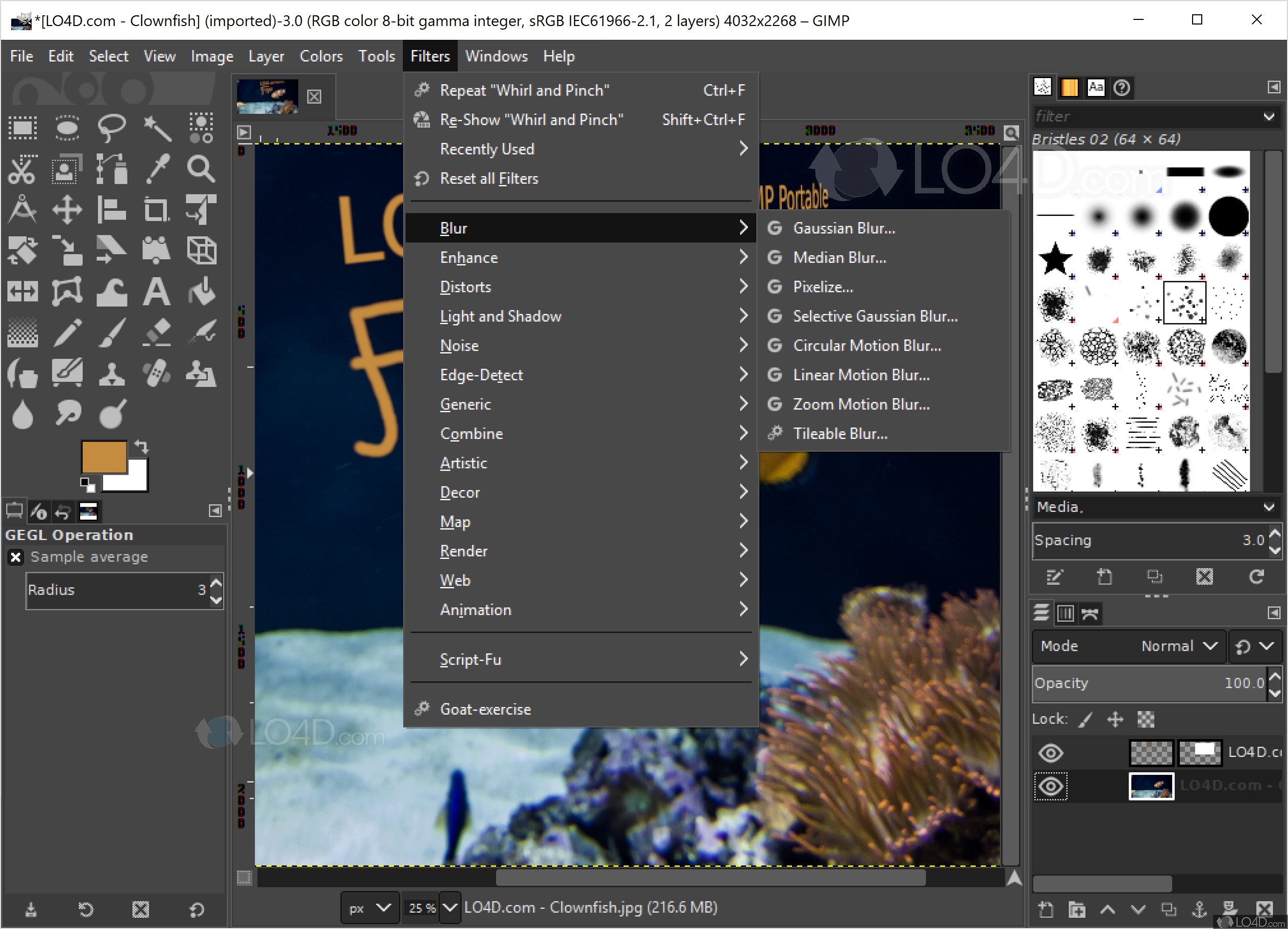Image resolution: width=1288 pixels, height=929 pixels.
Task: Click Reset all Filters
Action: coord(489,179)
